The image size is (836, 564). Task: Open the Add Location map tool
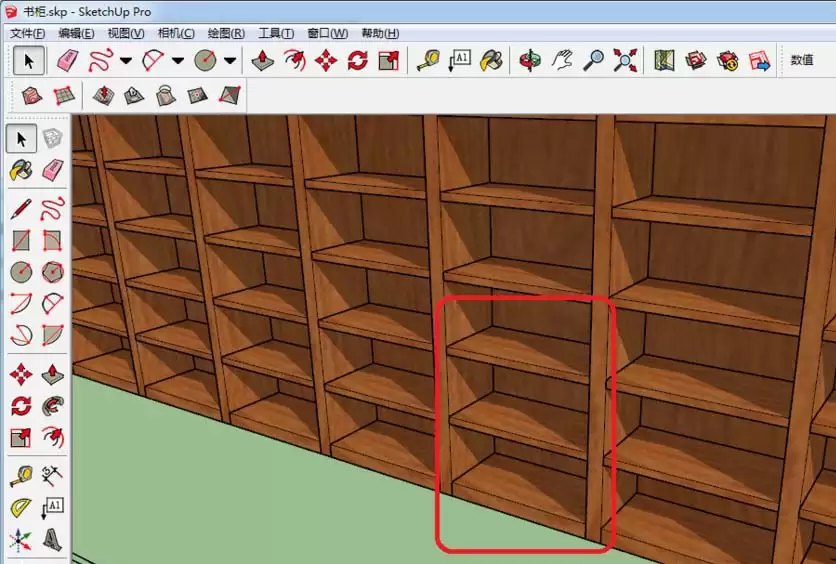click(664, 60)
